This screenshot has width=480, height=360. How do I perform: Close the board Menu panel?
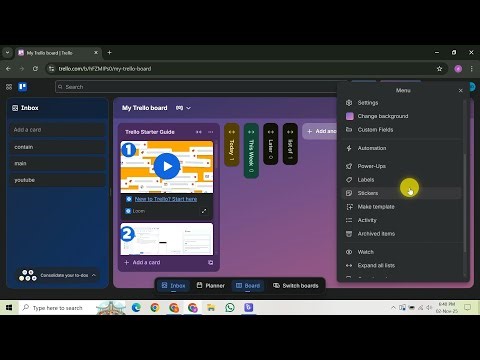point(461,90)
